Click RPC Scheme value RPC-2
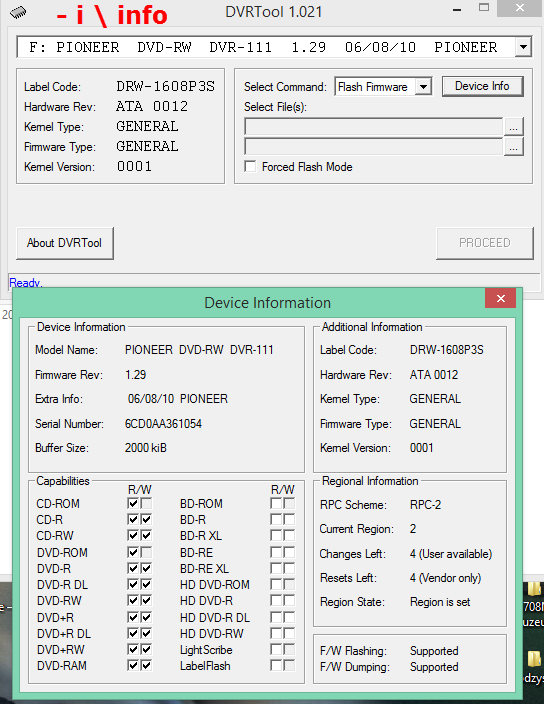Screen dimensions: 544x704 pyautogui.click(x=426, y=505)
